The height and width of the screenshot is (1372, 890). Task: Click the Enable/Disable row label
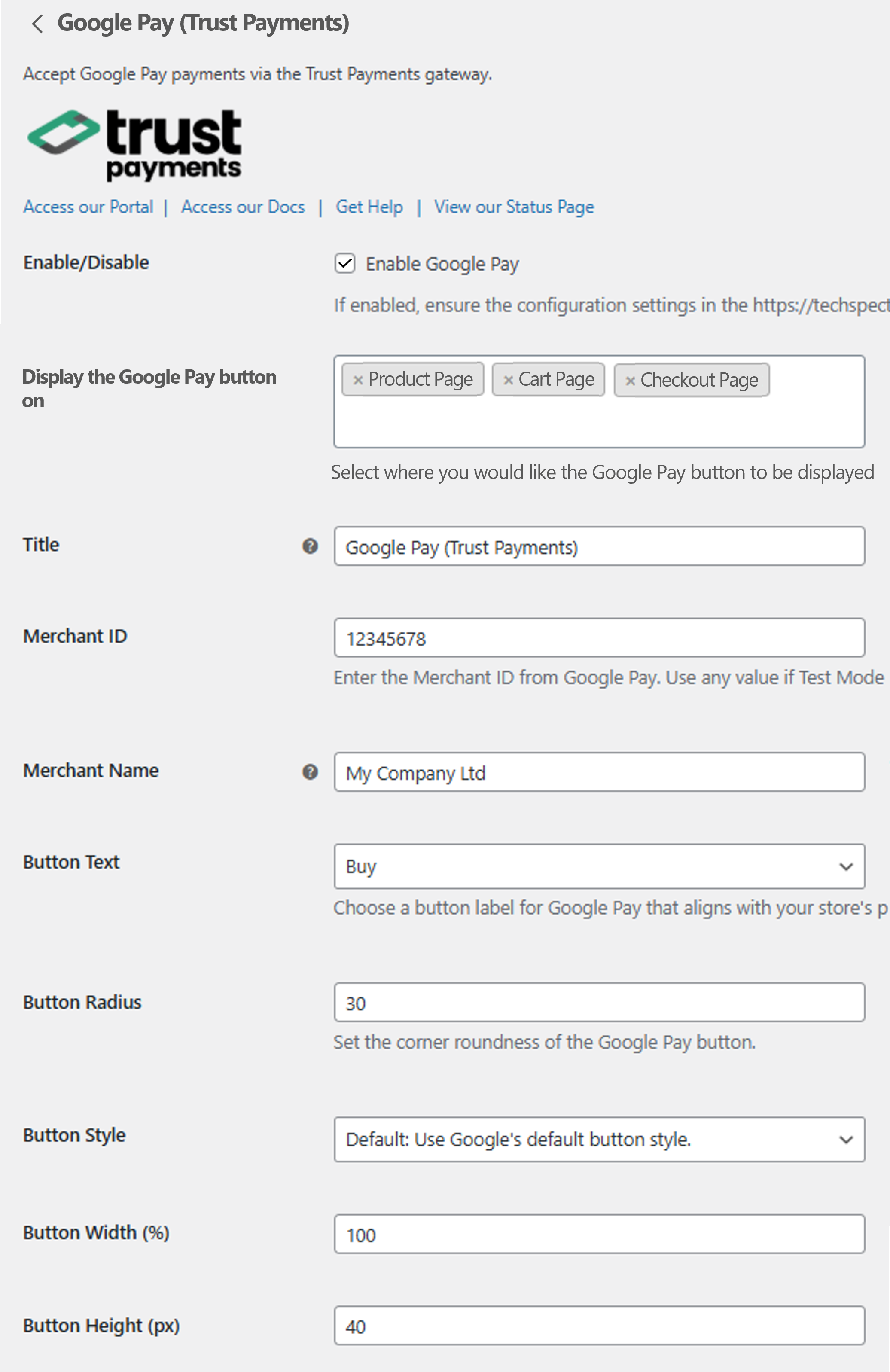coord(86,262)
